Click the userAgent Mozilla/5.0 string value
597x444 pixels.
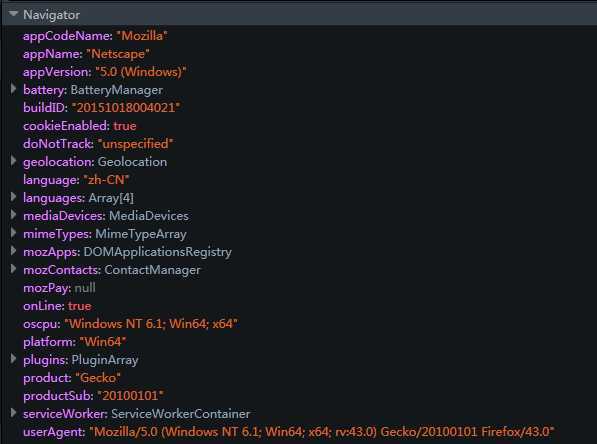322,432
